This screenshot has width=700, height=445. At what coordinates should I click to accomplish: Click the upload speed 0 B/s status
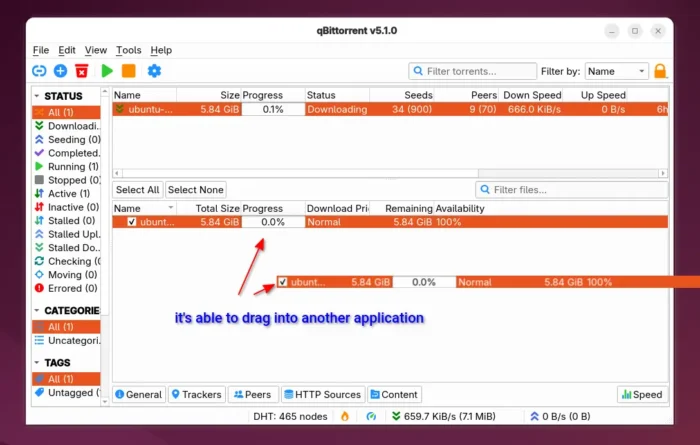(x=560, y=416)
